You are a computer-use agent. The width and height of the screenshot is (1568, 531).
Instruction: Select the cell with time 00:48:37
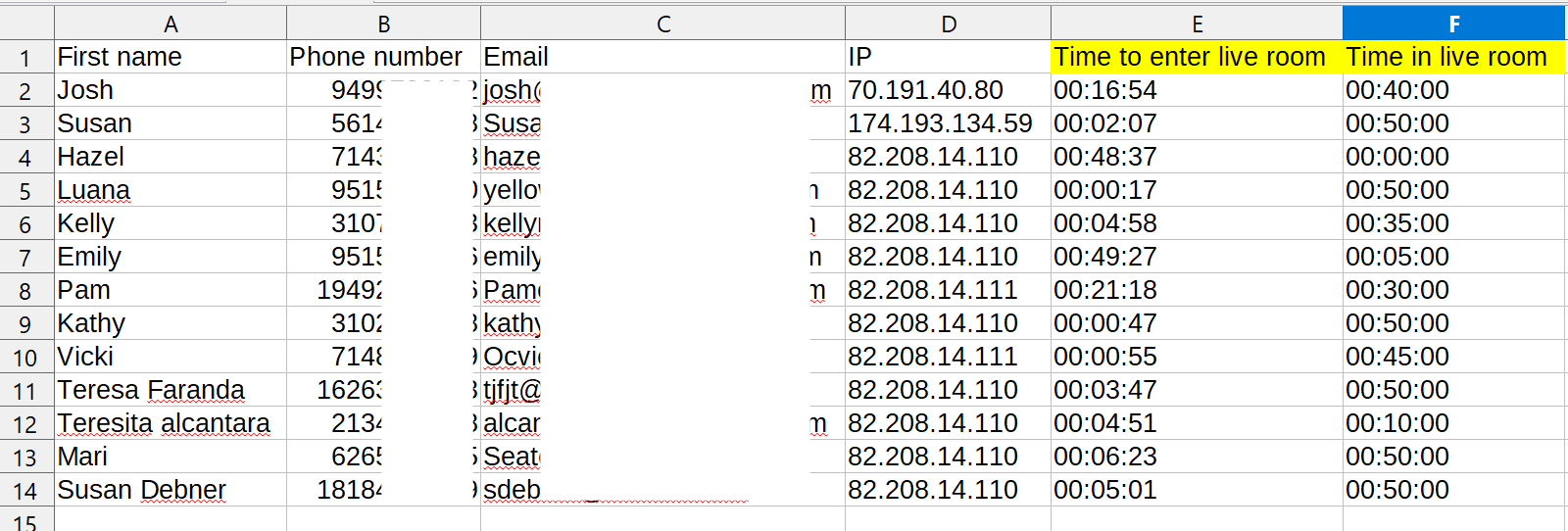[x=1105, y=157]
